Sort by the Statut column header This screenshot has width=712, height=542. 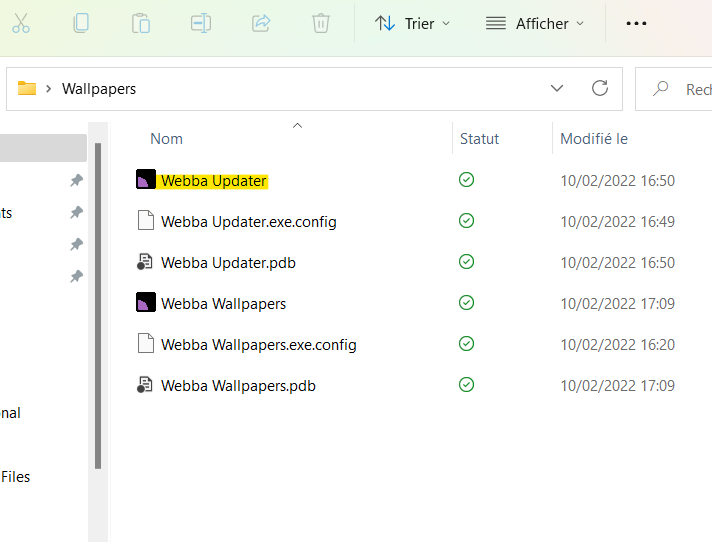coord(480,139)
